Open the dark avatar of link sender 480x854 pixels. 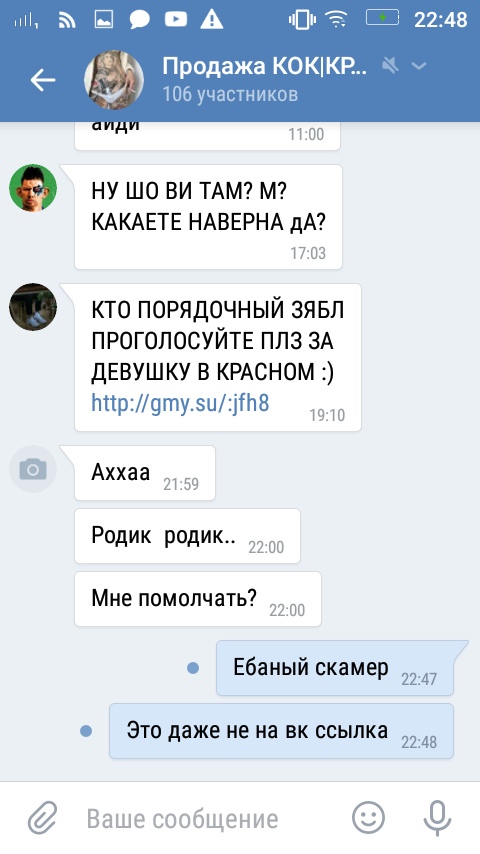coord(33,307)
